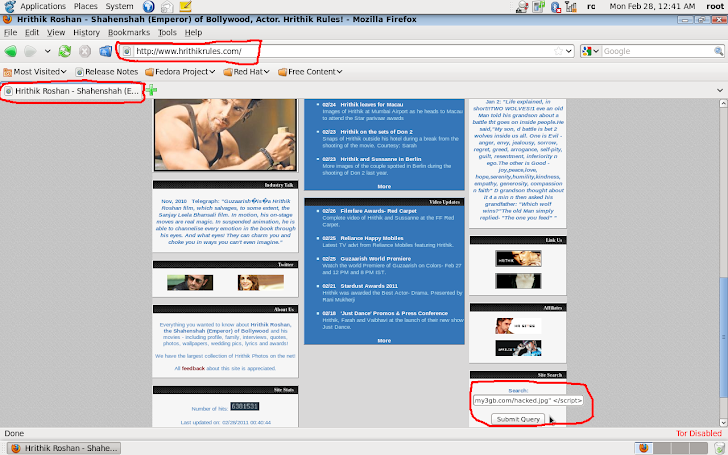The width and height of the screenshot is (728, 455).
Task: Open the Hrithik leaves for Macau news link
Action: point(372,104)
